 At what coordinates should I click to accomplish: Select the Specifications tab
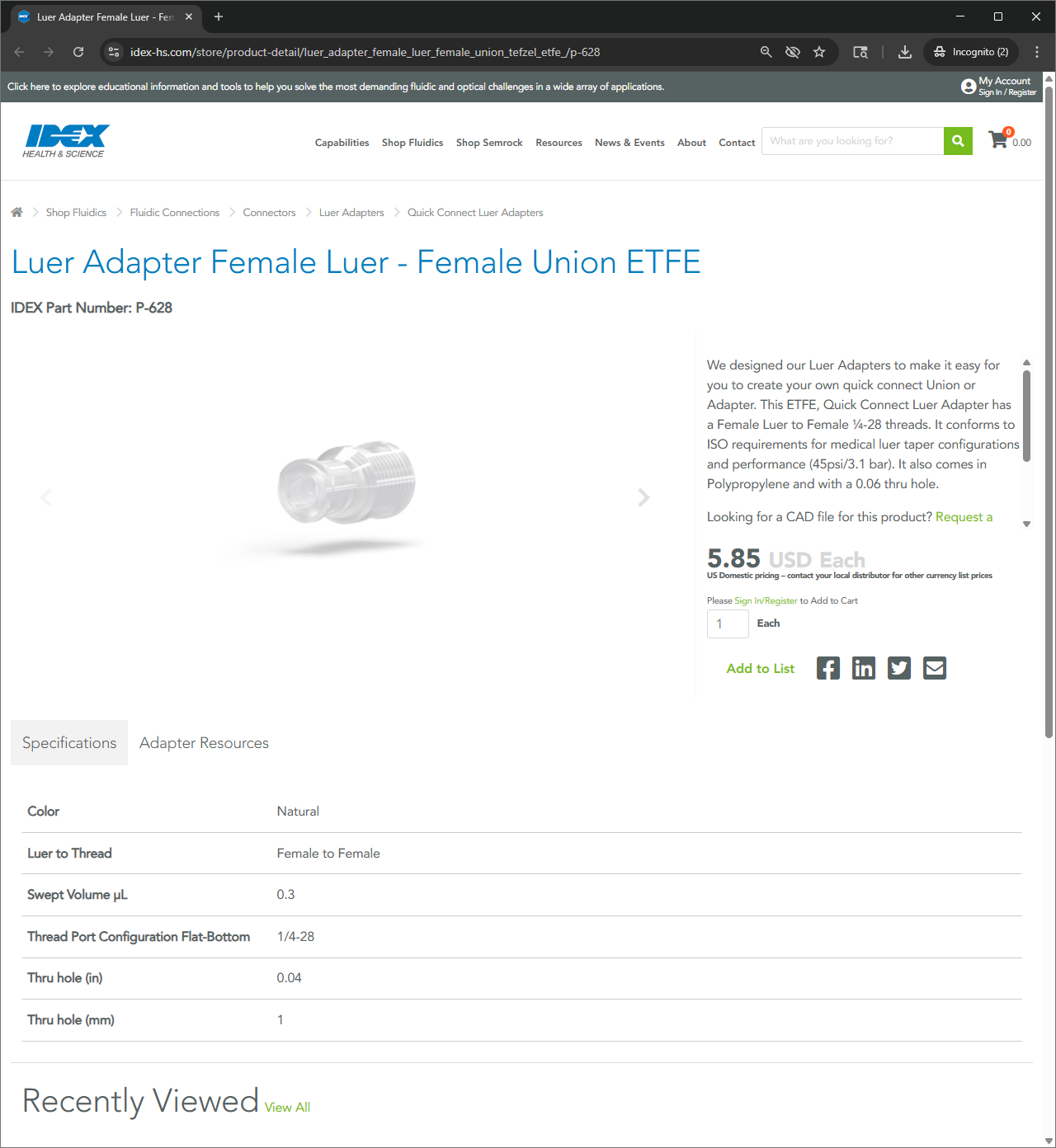coord(69,743)
